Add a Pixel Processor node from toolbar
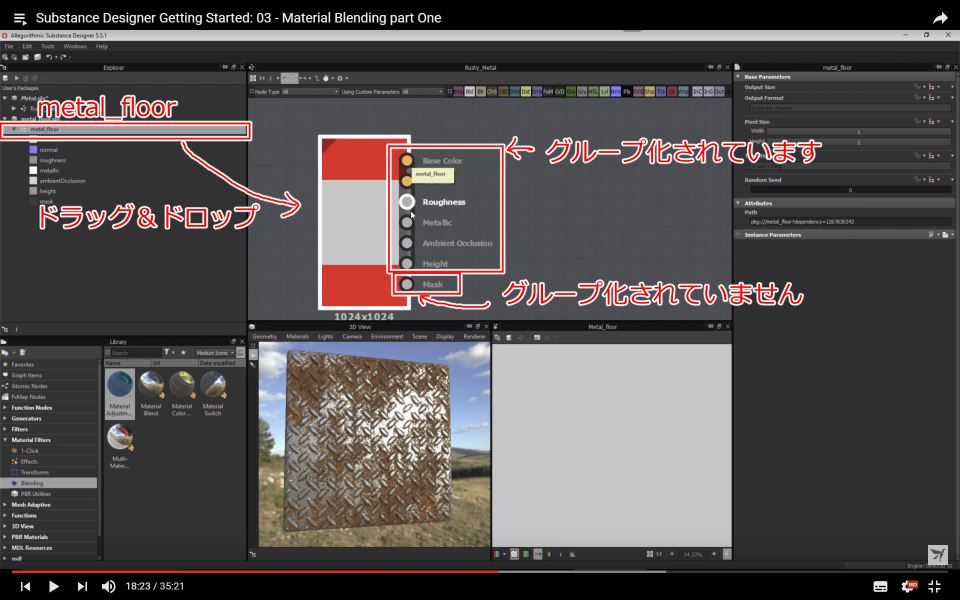 pos(626,92)
